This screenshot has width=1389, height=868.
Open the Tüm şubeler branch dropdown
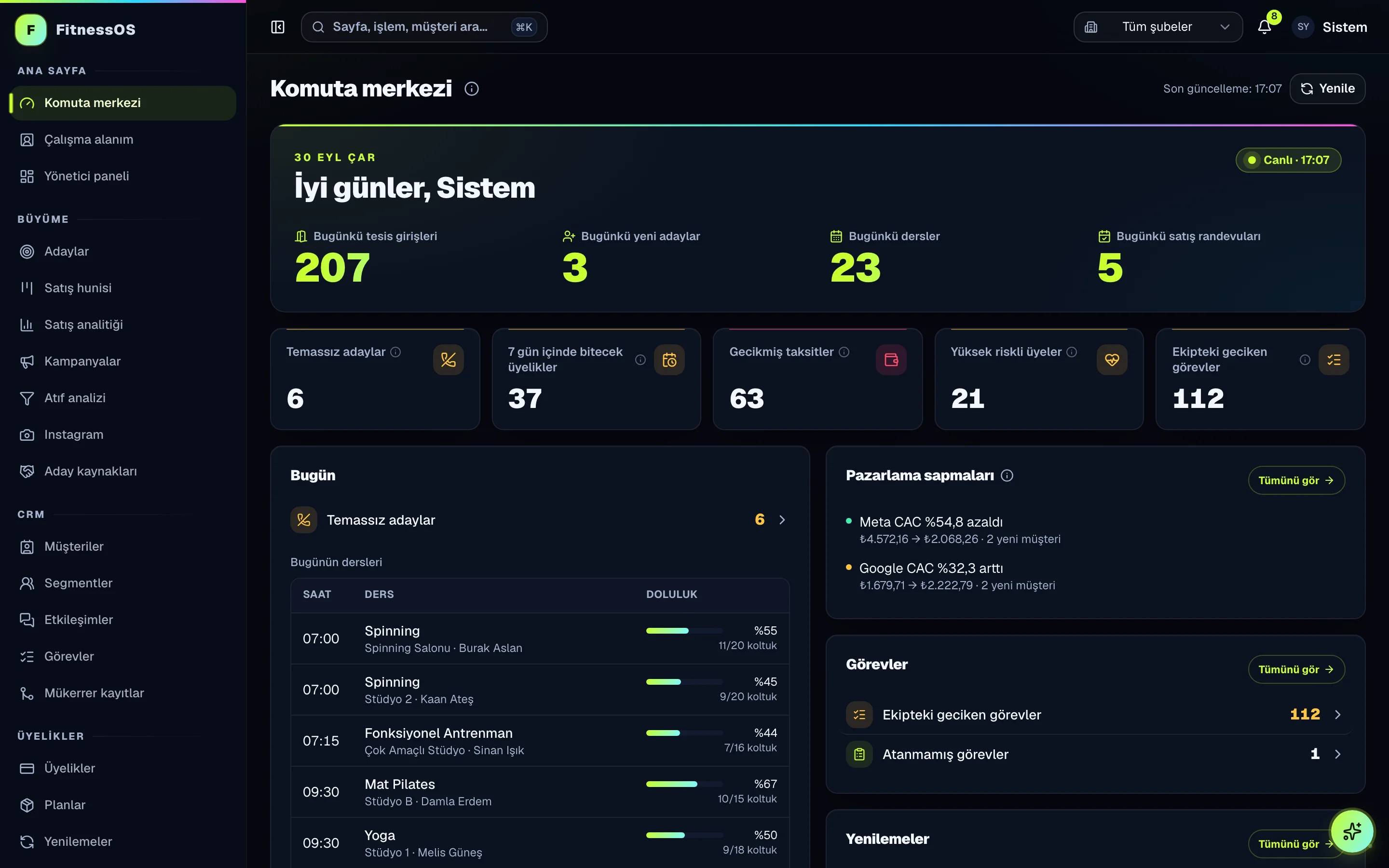pos(1157,27)
